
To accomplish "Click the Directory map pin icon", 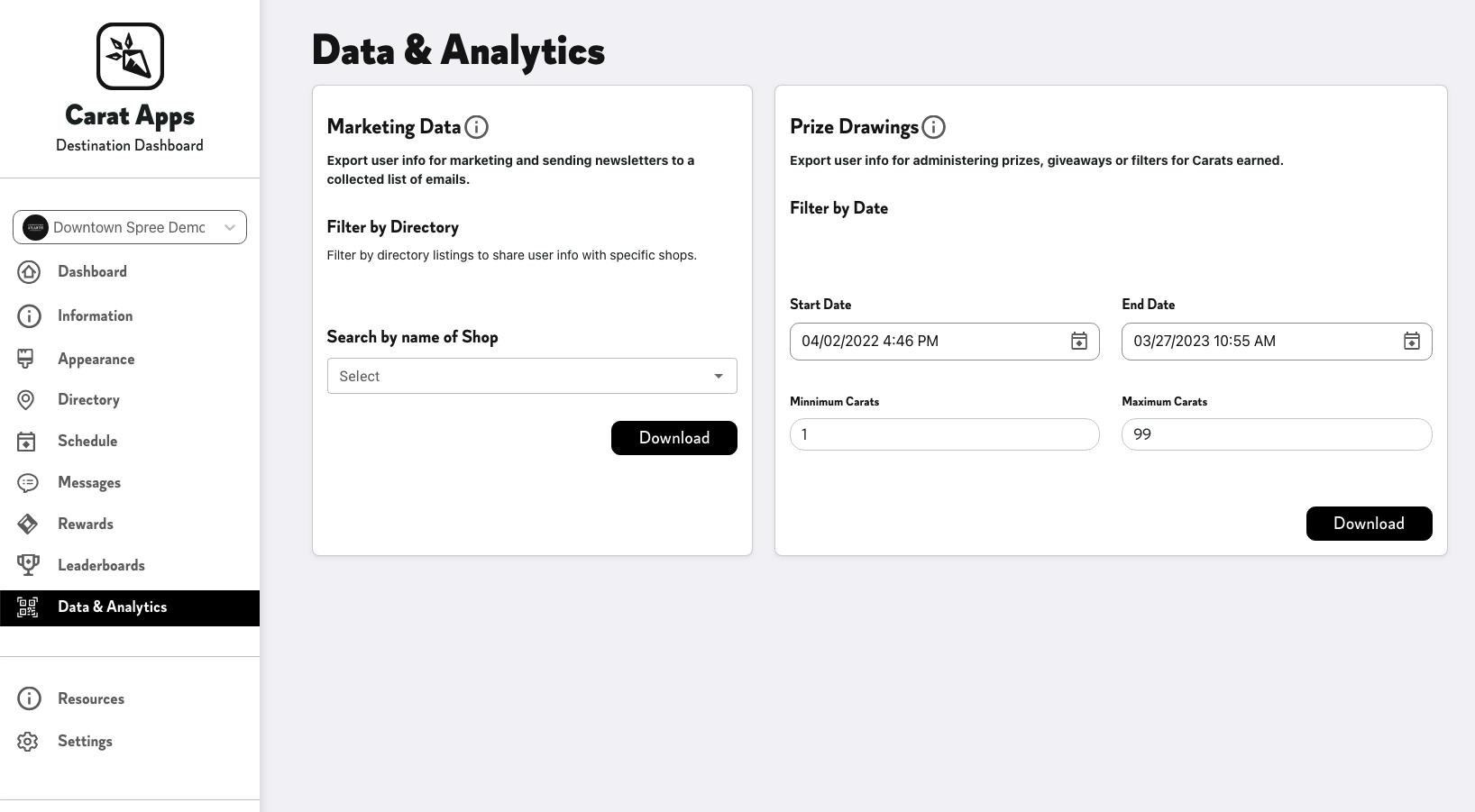I will pos(26,400).
